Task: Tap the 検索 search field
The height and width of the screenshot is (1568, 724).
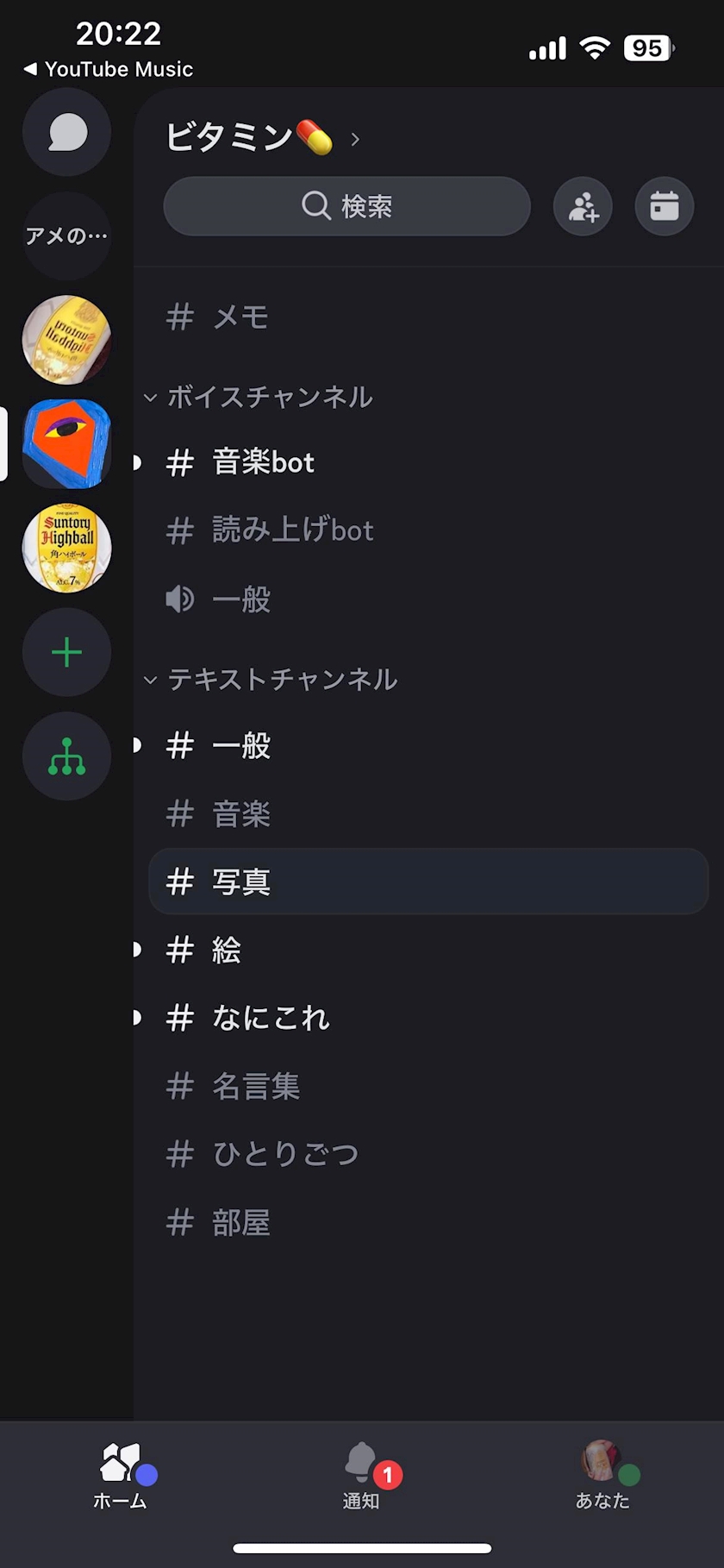Action: (346, 207)
